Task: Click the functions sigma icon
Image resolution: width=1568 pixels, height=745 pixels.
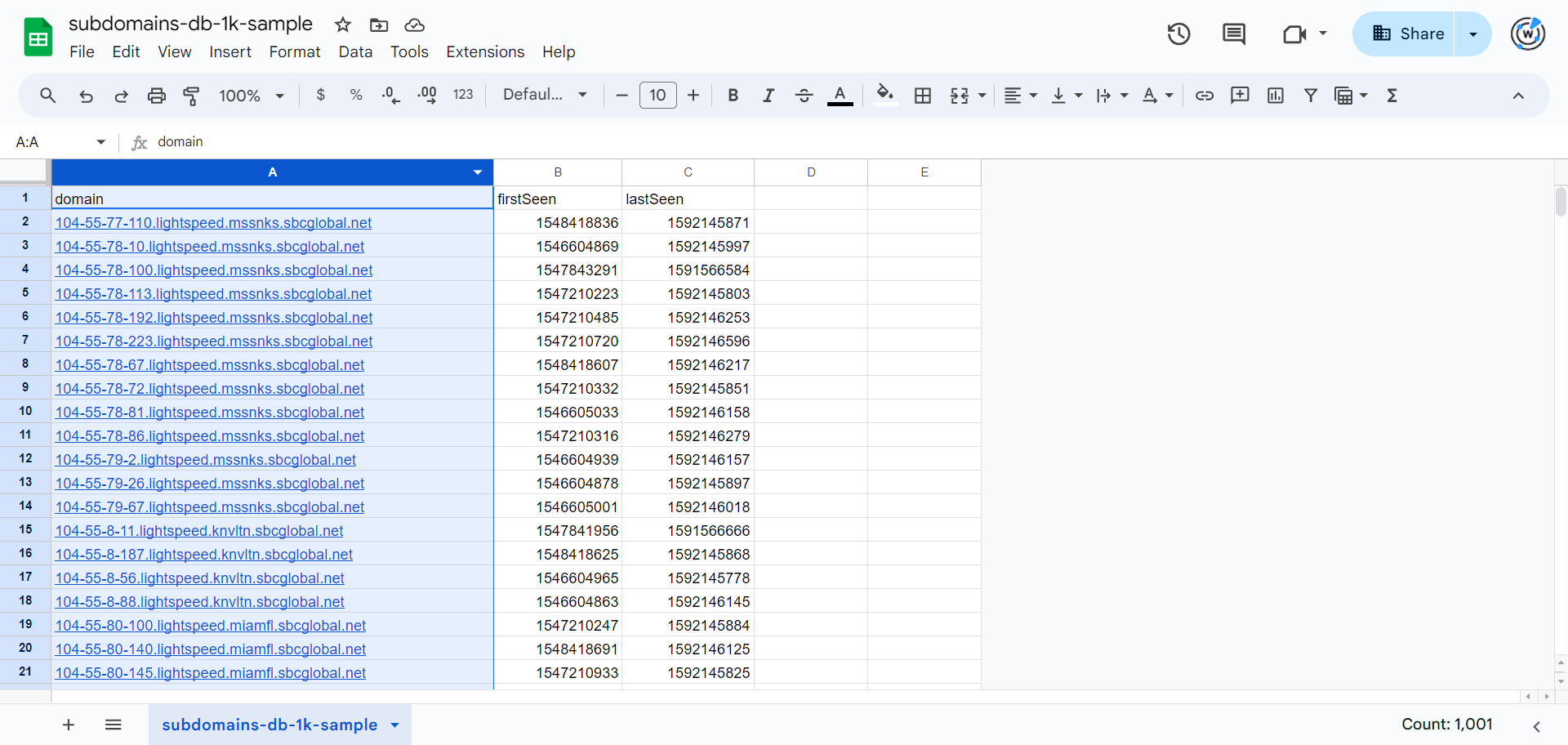Action: [x=1392, y=96]
